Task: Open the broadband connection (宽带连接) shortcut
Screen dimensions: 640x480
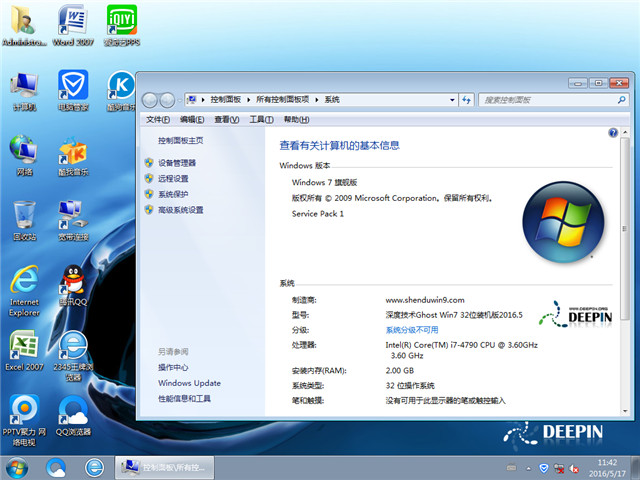Action: [73, 220]
